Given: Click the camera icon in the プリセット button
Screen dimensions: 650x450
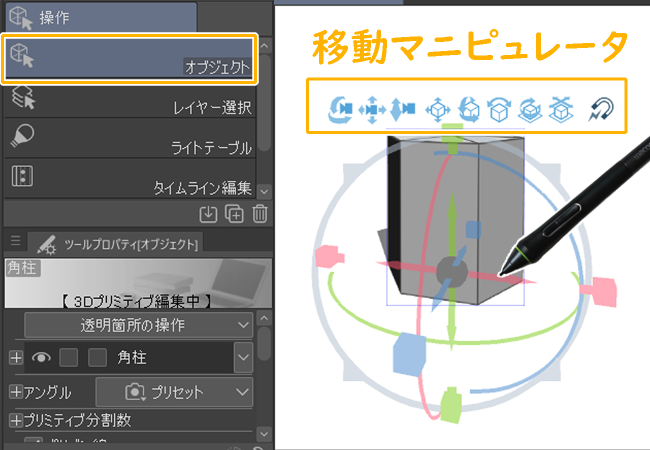Looking at the screenshot, I should tap(135, 392).
